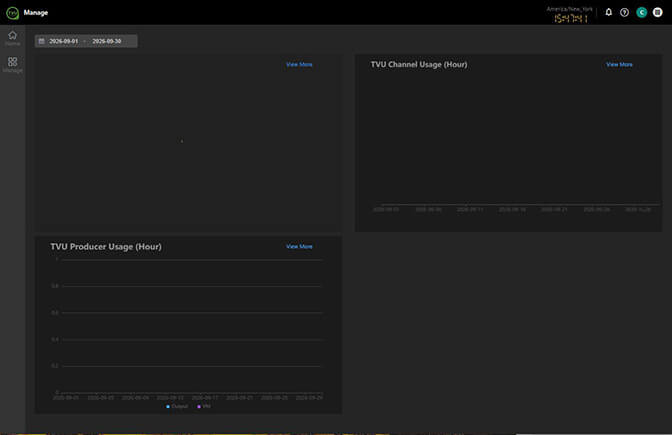Open the green user avatar menu
The height and width of the screenshot is (435, 672).
click(x=642, y=12)
